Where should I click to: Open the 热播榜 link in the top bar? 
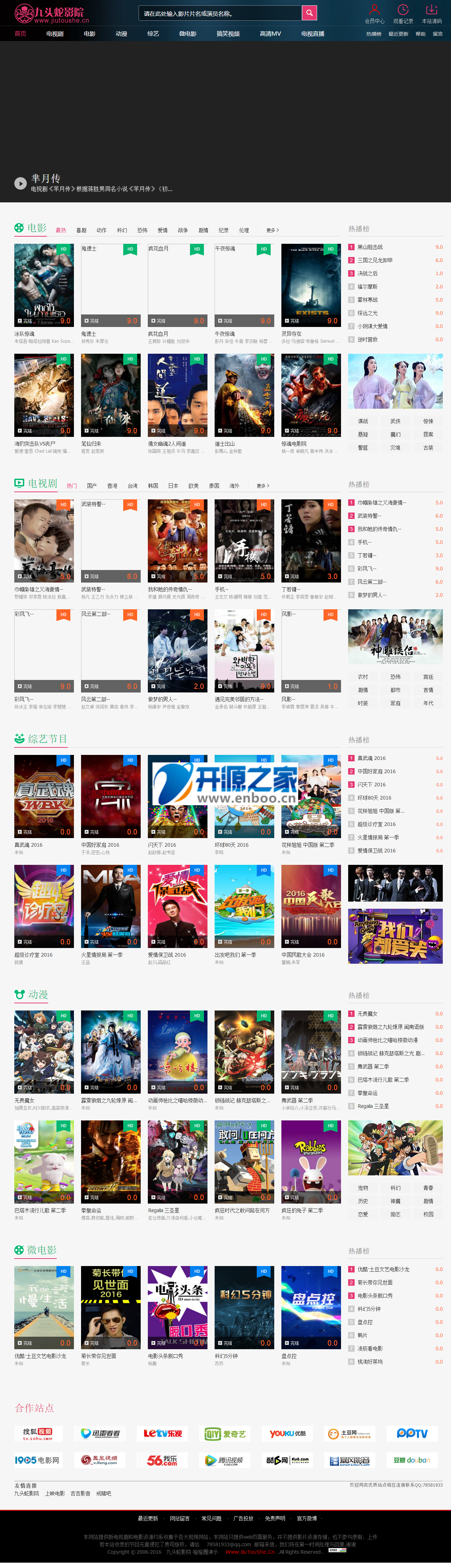pyautogui.click(x=374, y=34)
